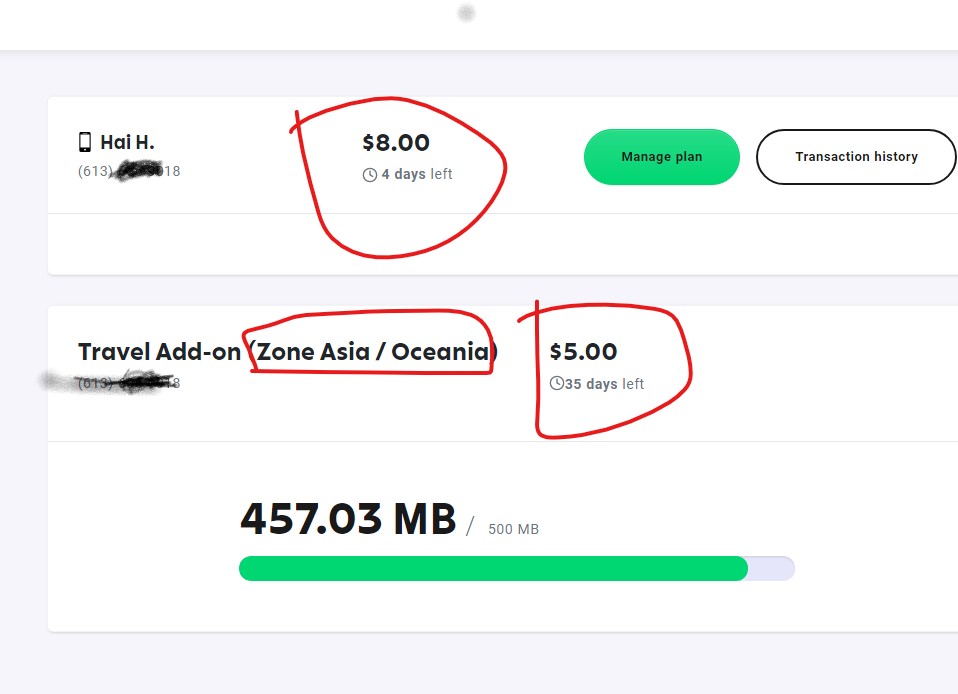958x694 pixels.
Task: Click the 500 MB data limit label
Action: tap(513, 529)
